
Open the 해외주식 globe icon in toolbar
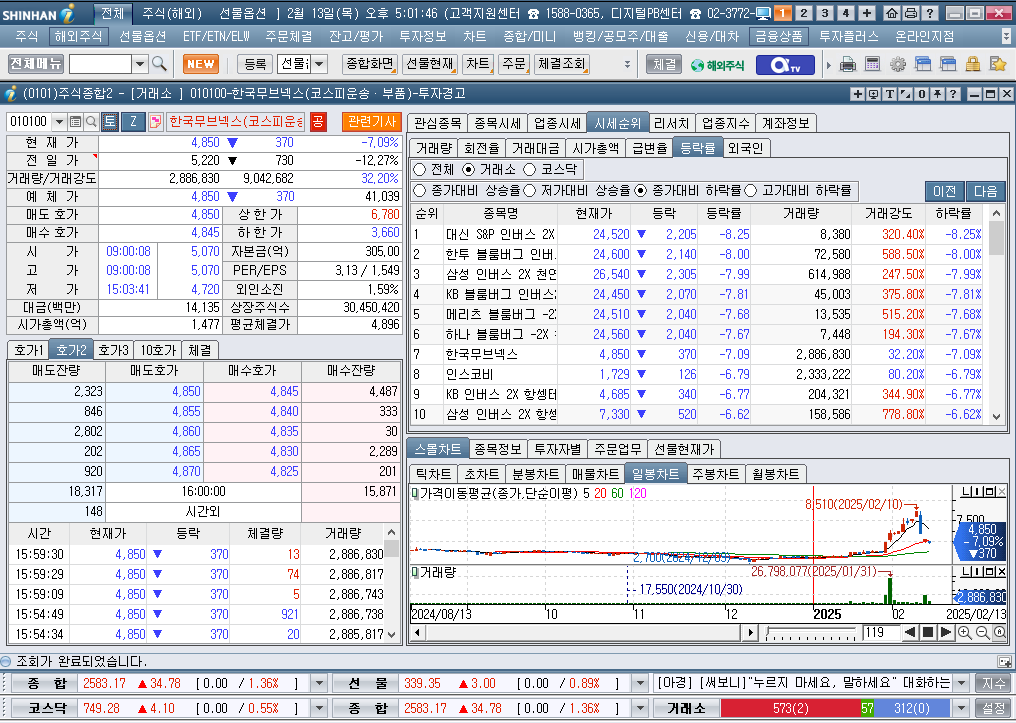[717, 65]
